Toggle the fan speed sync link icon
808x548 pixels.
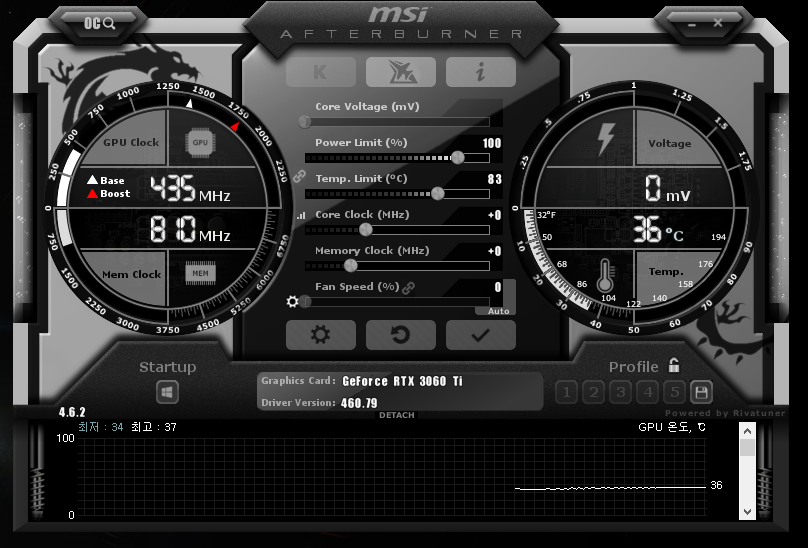[409, 288]
